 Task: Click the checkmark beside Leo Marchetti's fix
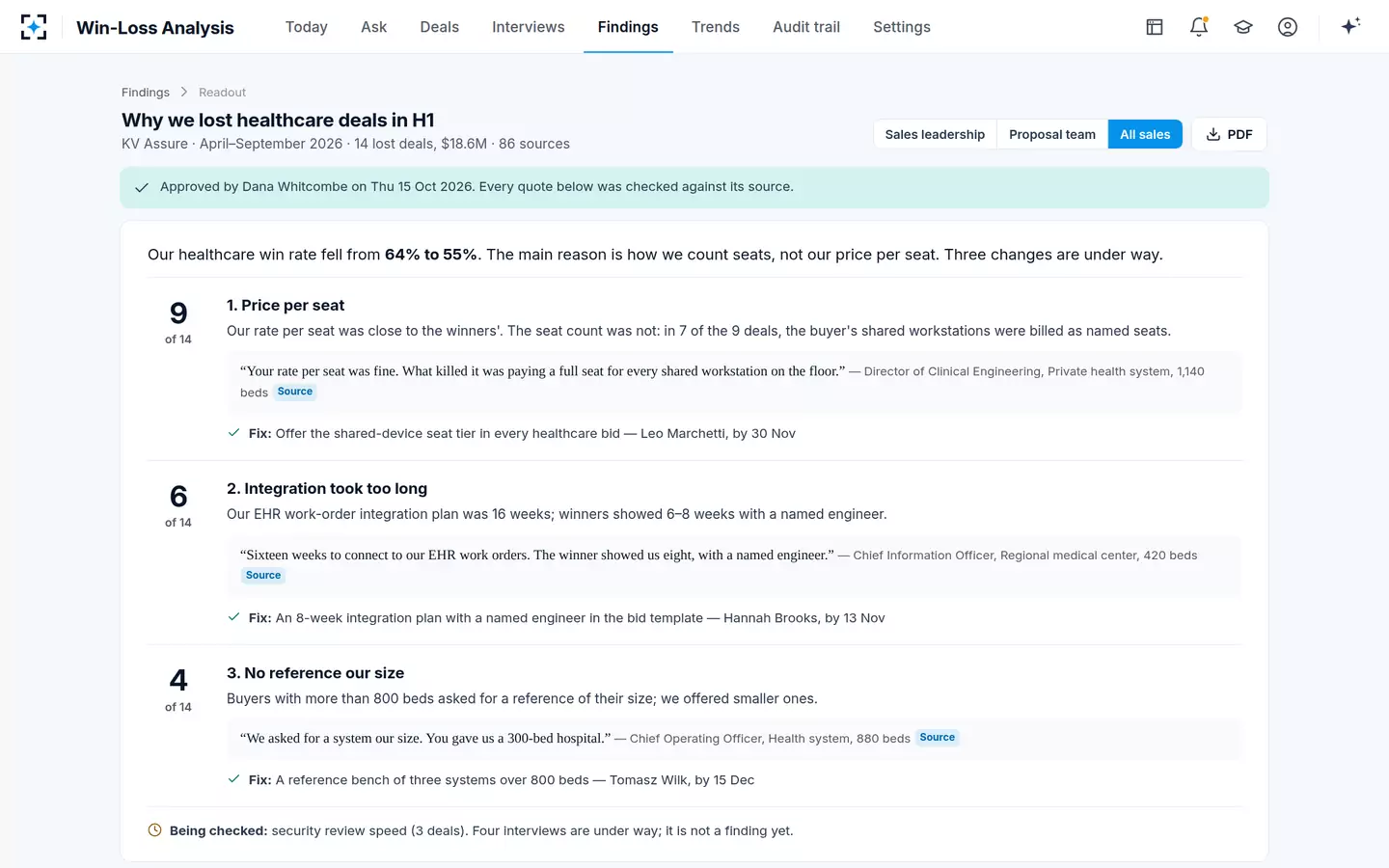click(x=233, y=433)
